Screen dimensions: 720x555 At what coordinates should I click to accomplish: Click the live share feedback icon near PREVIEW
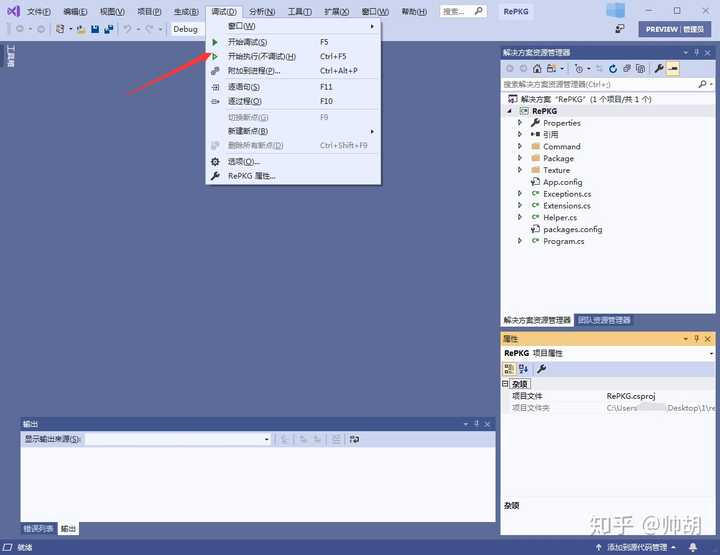point(620,29)
